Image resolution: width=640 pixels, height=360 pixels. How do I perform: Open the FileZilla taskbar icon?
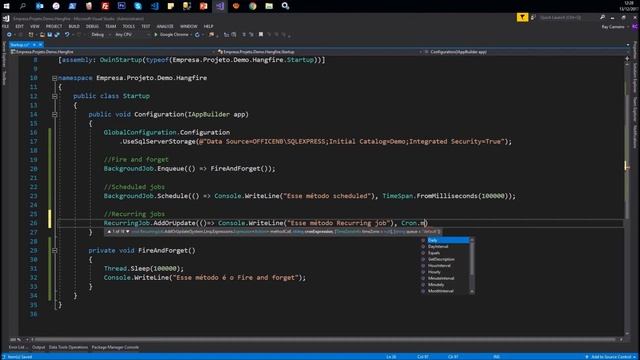[105, 6]
